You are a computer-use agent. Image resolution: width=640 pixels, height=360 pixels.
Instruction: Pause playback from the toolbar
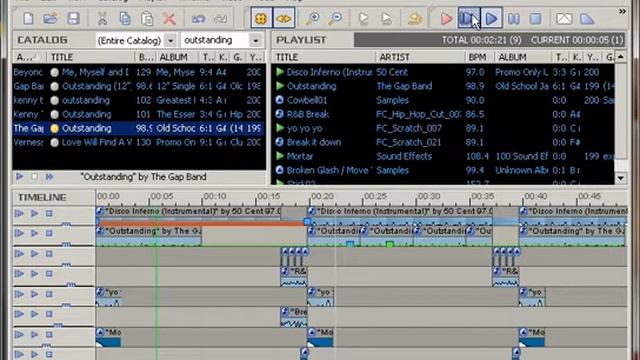[513, 18]
